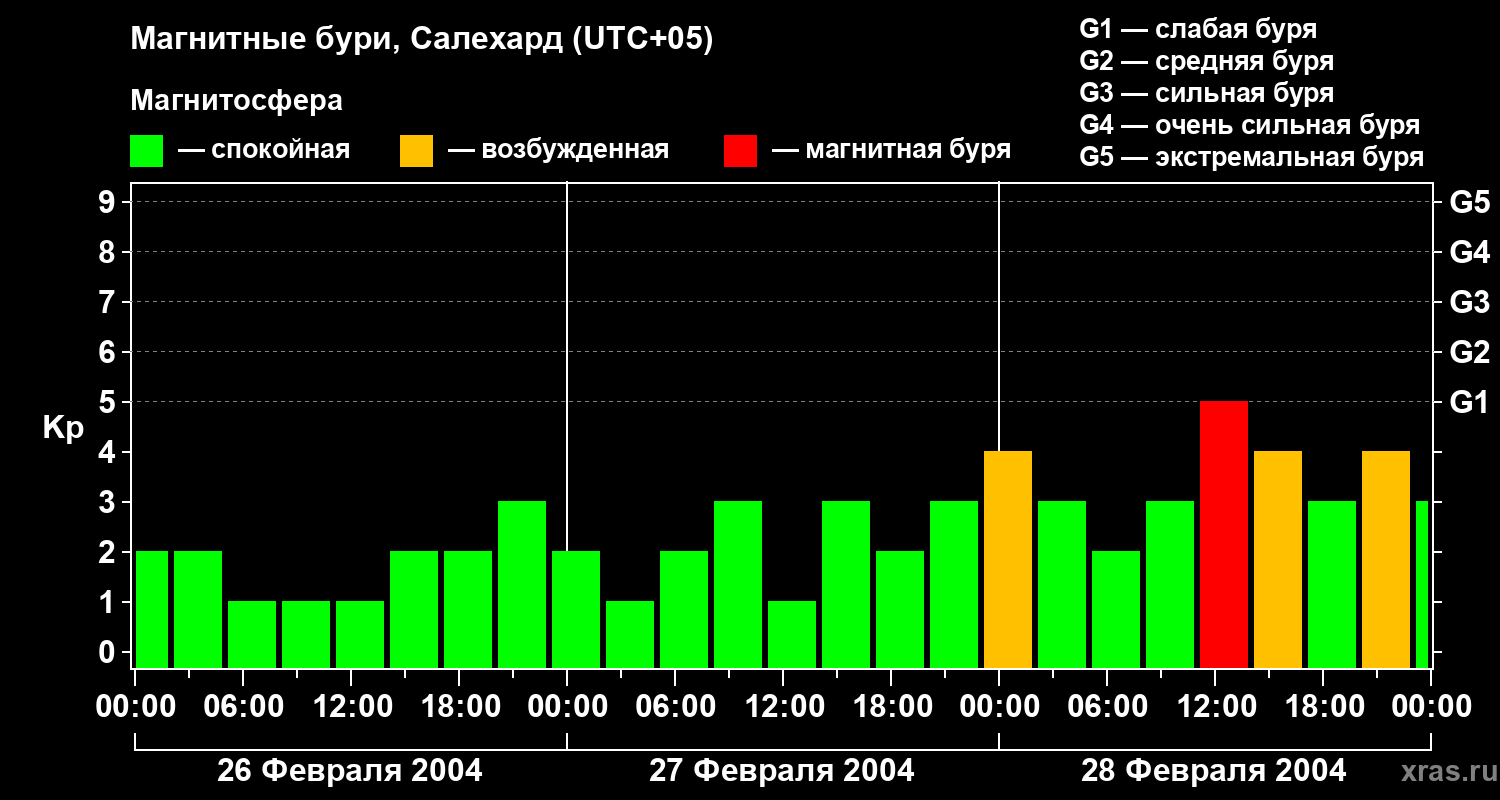Click the '06:00' tick under 26 February
This screenshot has width=1500, height=800.
[x=243, y=707]
